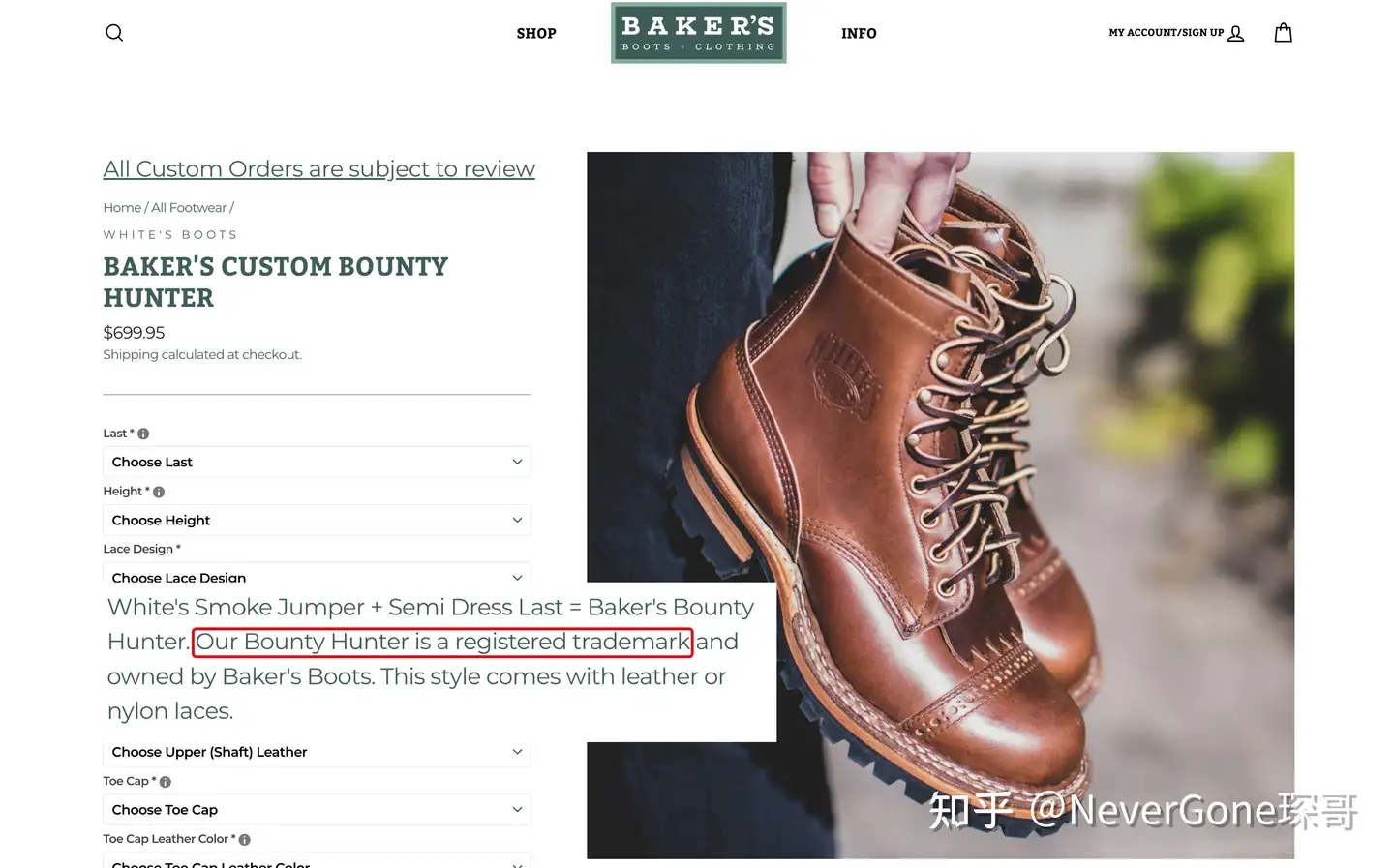Go to Home breadcrumb
This screenshot has width=1394, height=868.
point(122,208)
